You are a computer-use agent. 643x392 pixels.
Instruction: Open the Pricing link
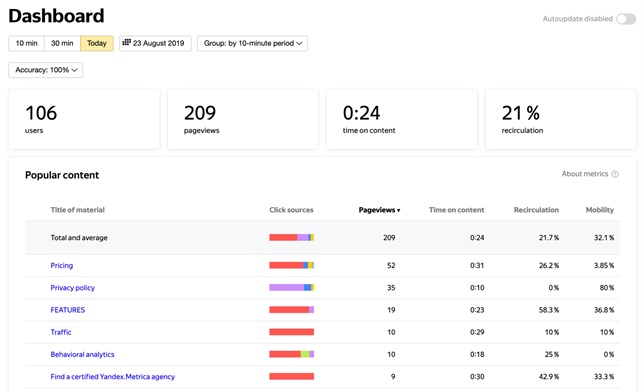(x=62, y=265)
